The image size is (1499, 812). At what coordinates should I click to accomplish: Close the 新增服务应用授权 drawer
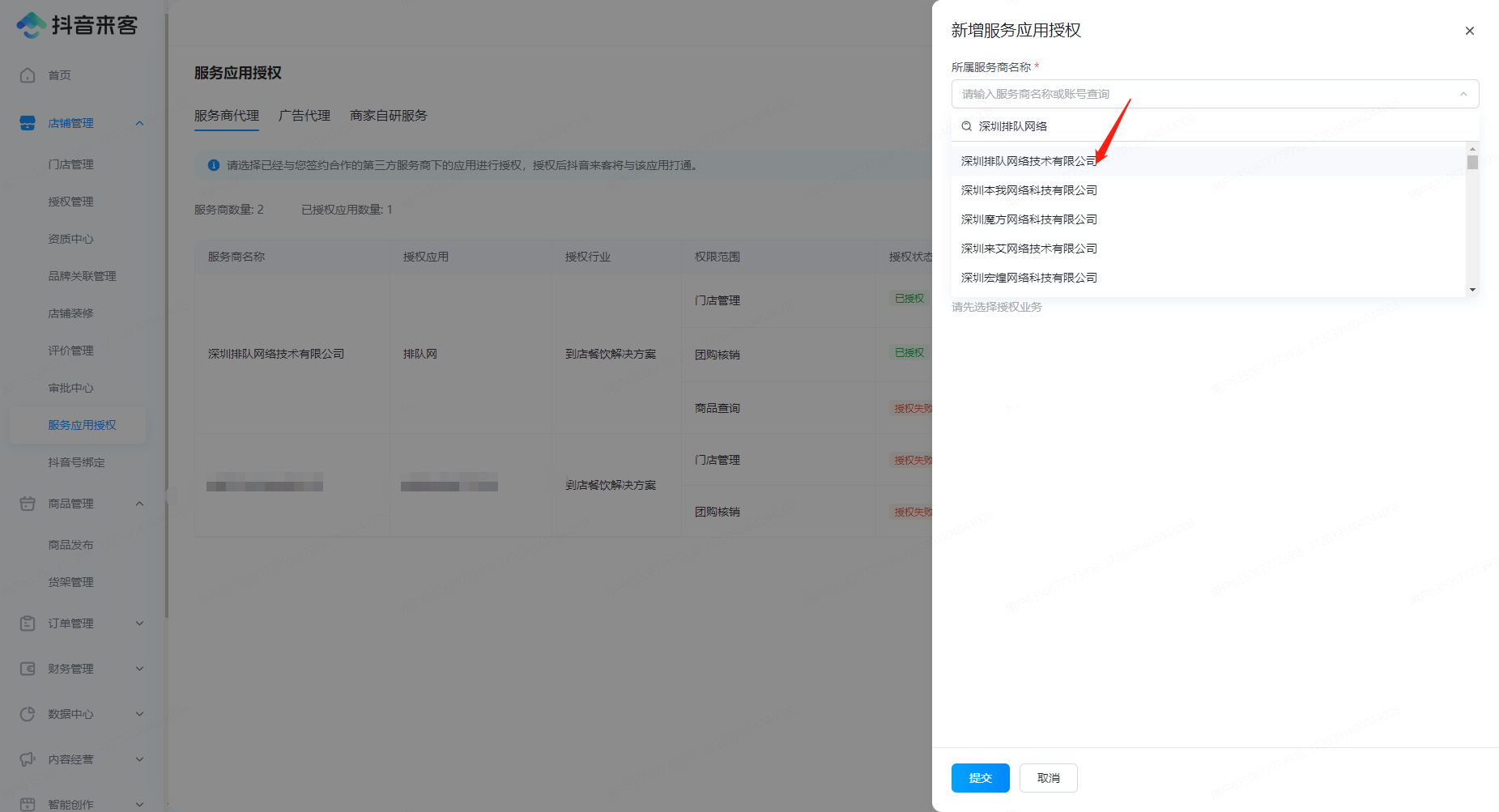tap(1469, 31)
